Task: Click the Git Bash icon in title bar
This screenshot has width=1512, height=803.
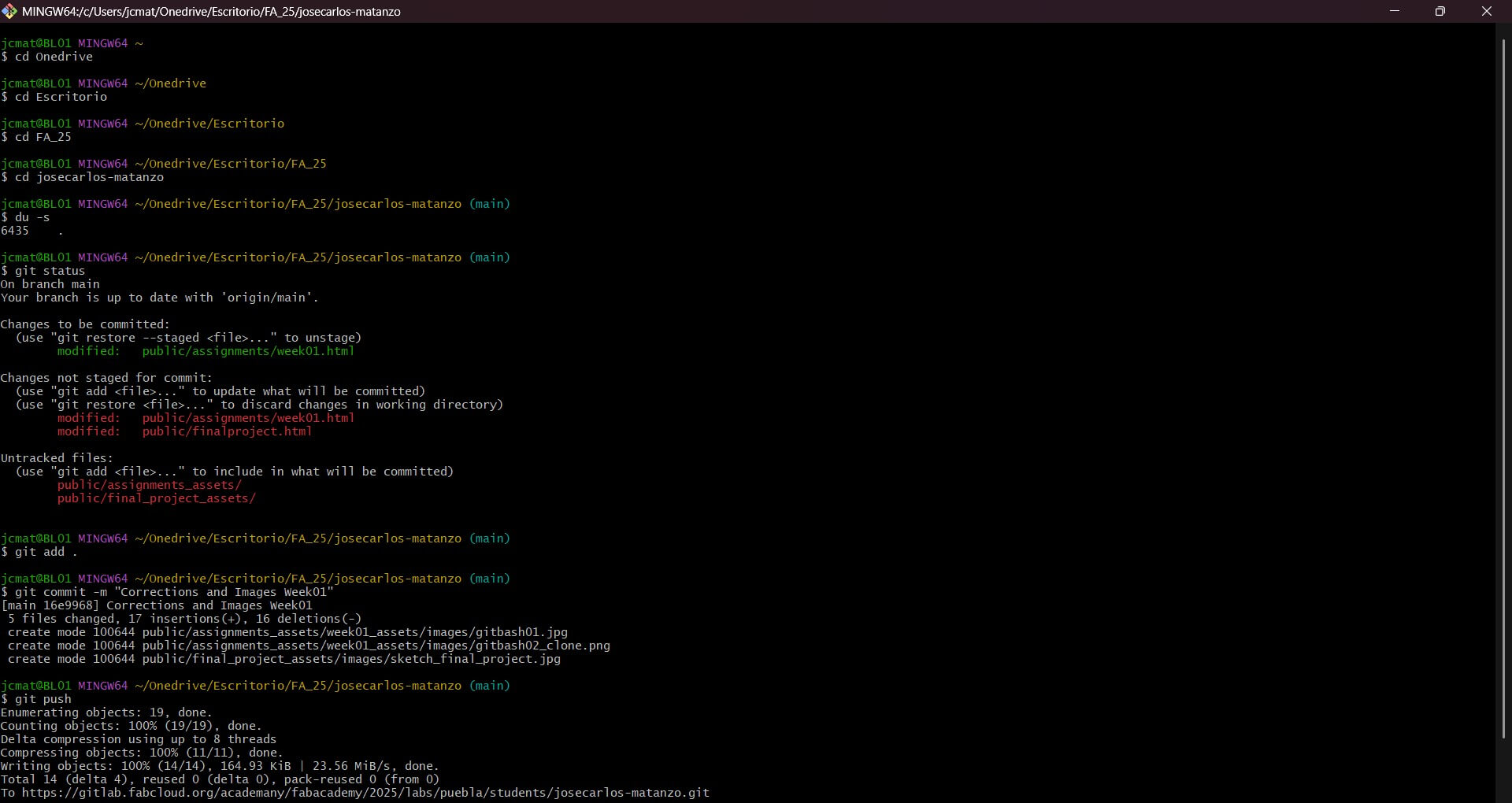Action: (9, 11)
